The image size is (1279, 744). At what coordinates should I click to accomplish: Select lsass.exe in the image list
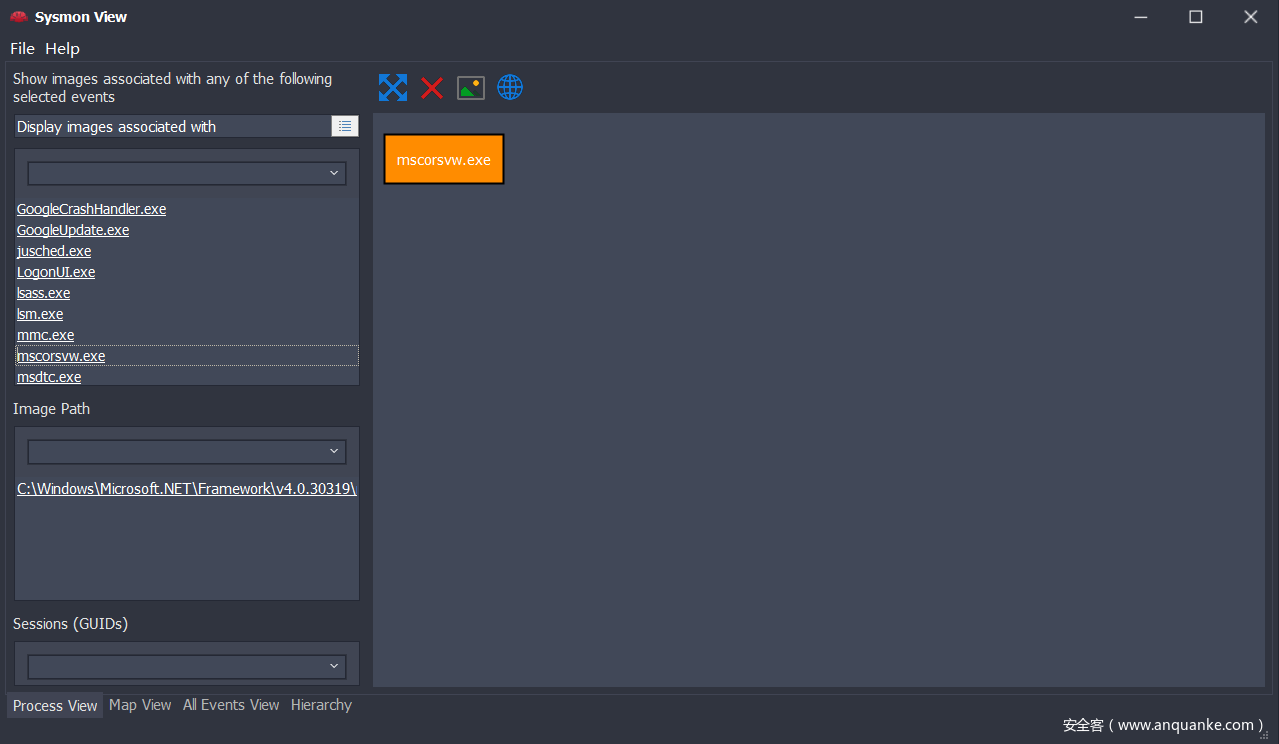click(x=43, y=293)
